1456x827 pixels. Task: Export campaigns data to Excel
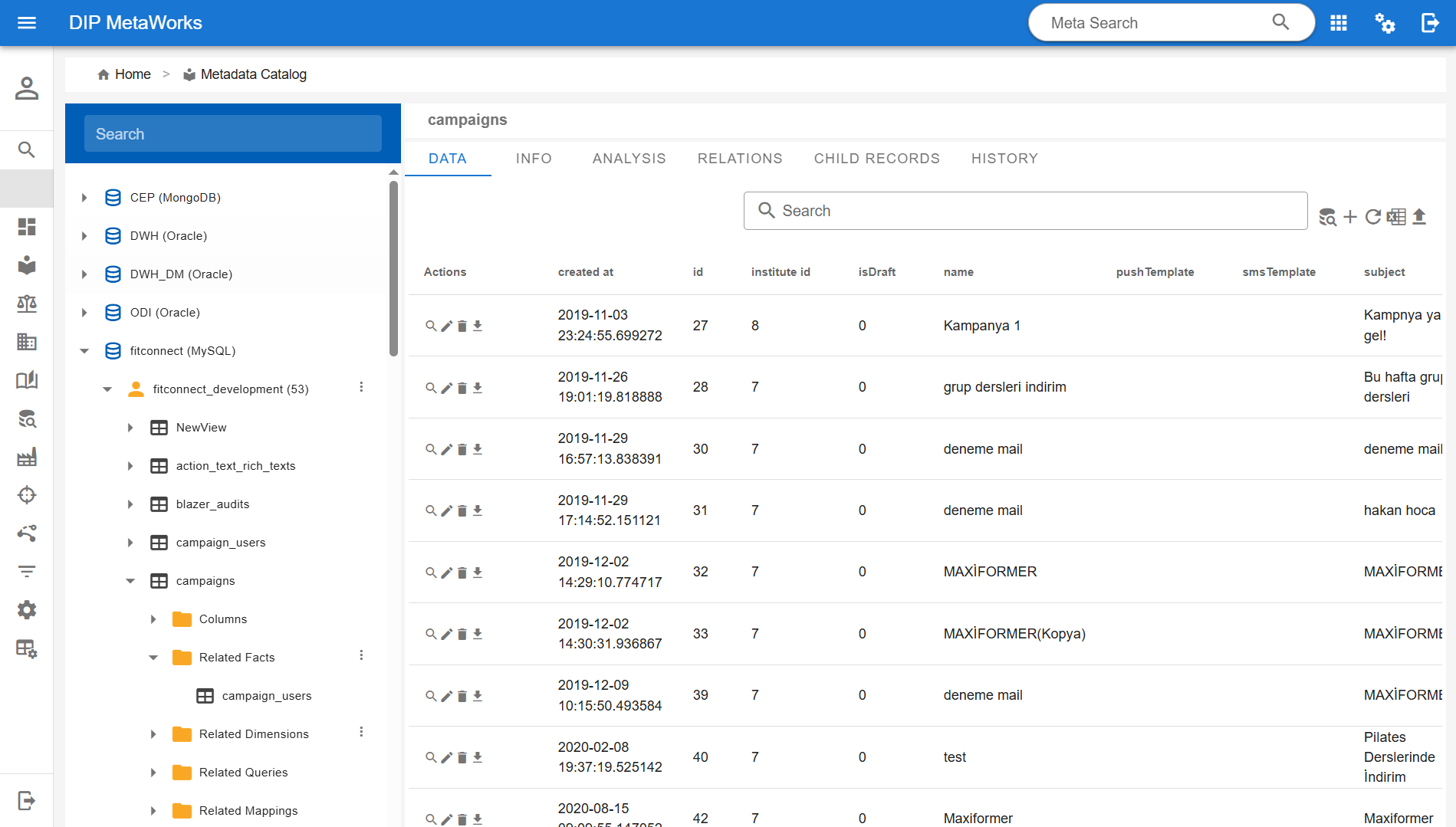click(x=1396, y=217)
